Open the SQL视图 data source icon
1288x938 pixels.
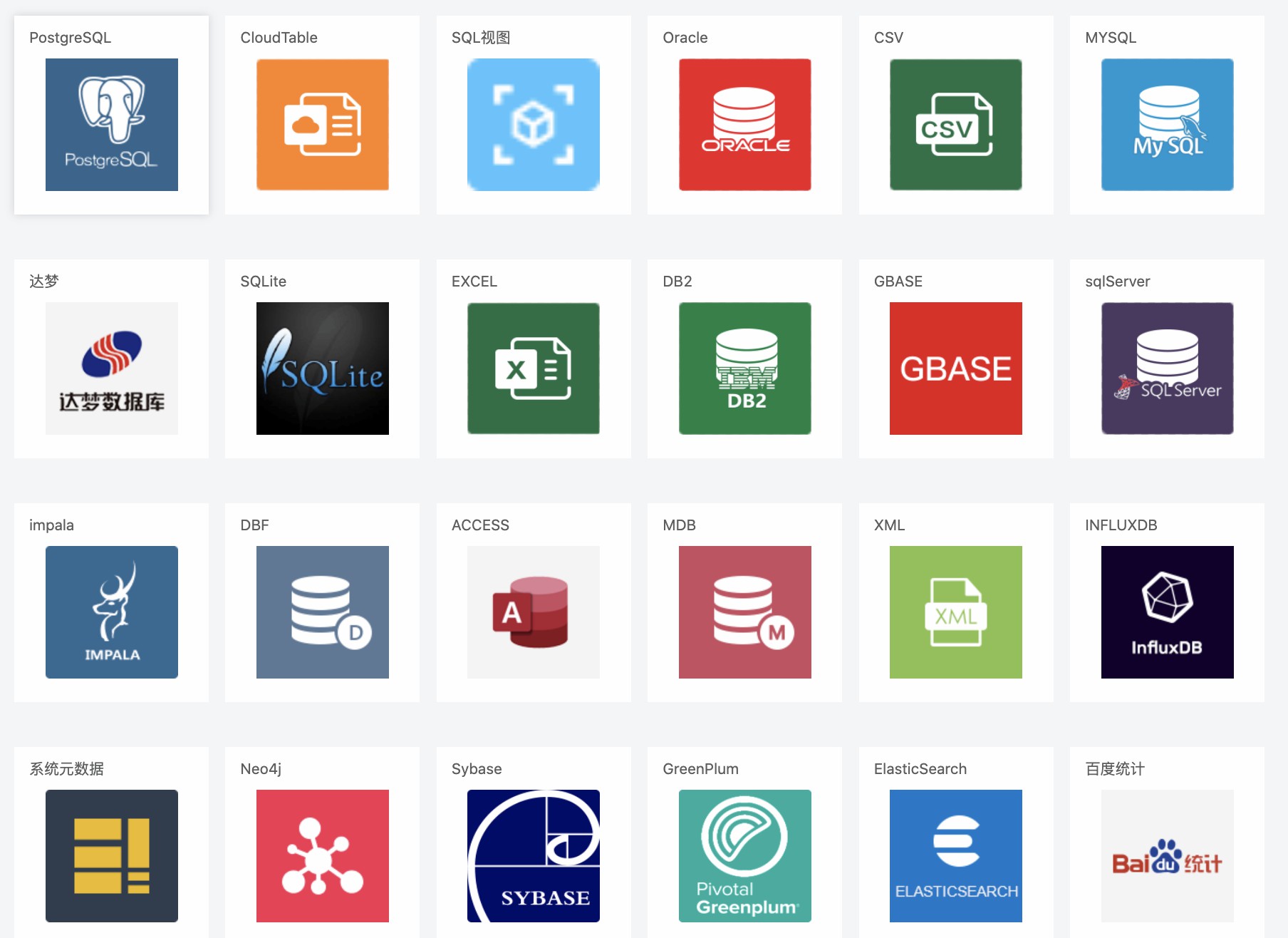tap(533, 125)
